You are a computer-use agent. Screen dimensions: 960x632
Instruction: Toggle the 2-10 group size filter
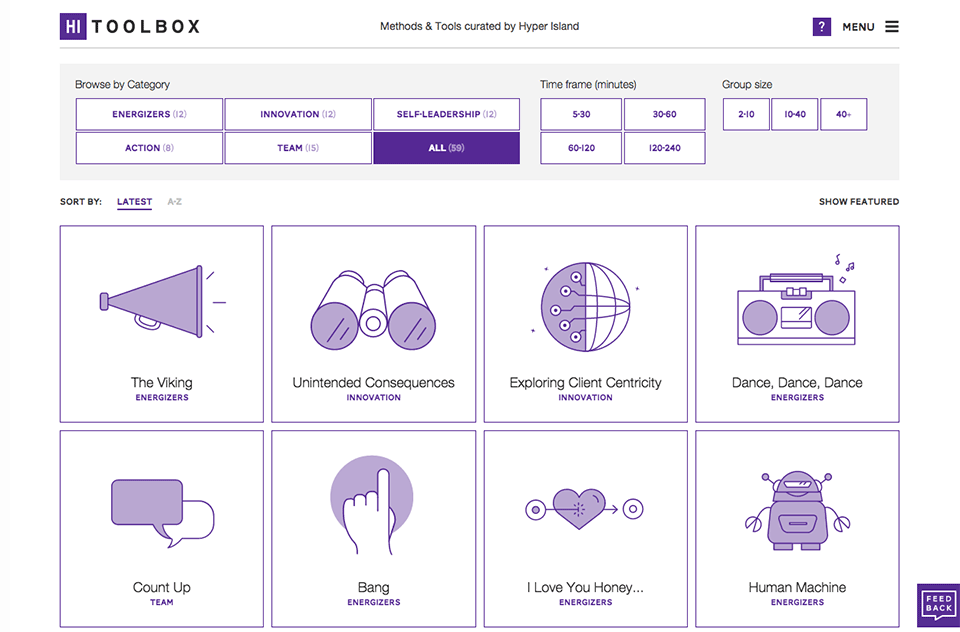click(x=746, y=115)
